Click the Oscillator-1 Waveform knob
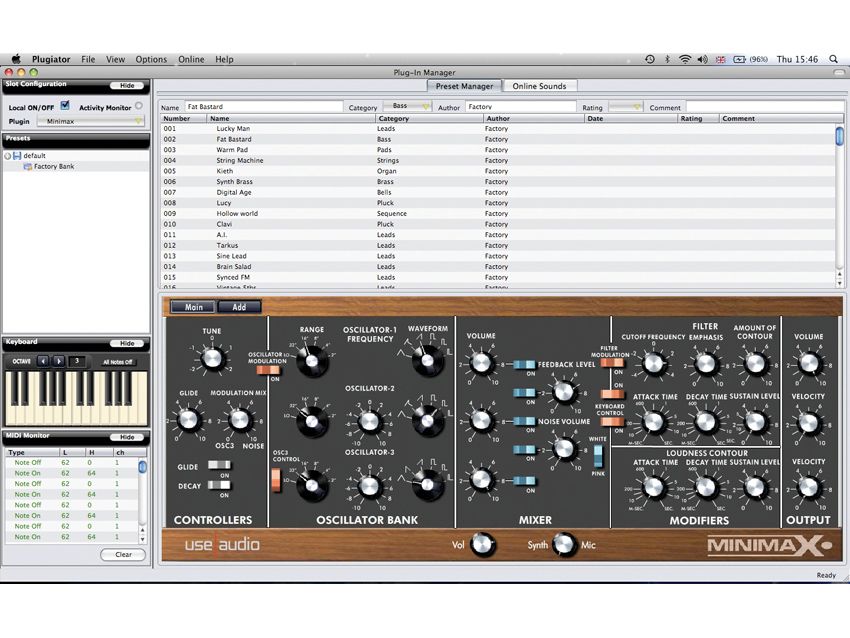This screenshot has height=638, width=850. (x=427, y=360)
